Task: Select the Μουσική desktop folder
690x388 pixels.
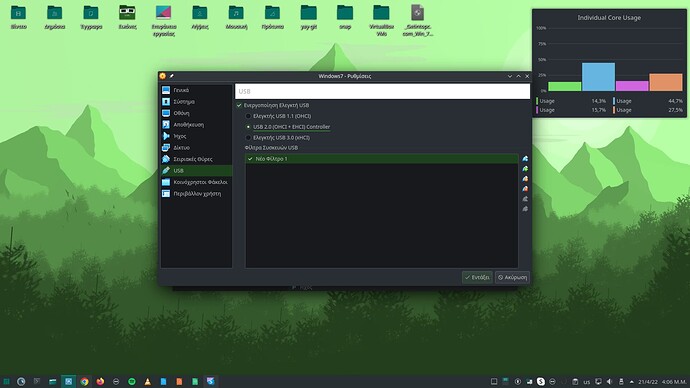Action: point(236,18)
